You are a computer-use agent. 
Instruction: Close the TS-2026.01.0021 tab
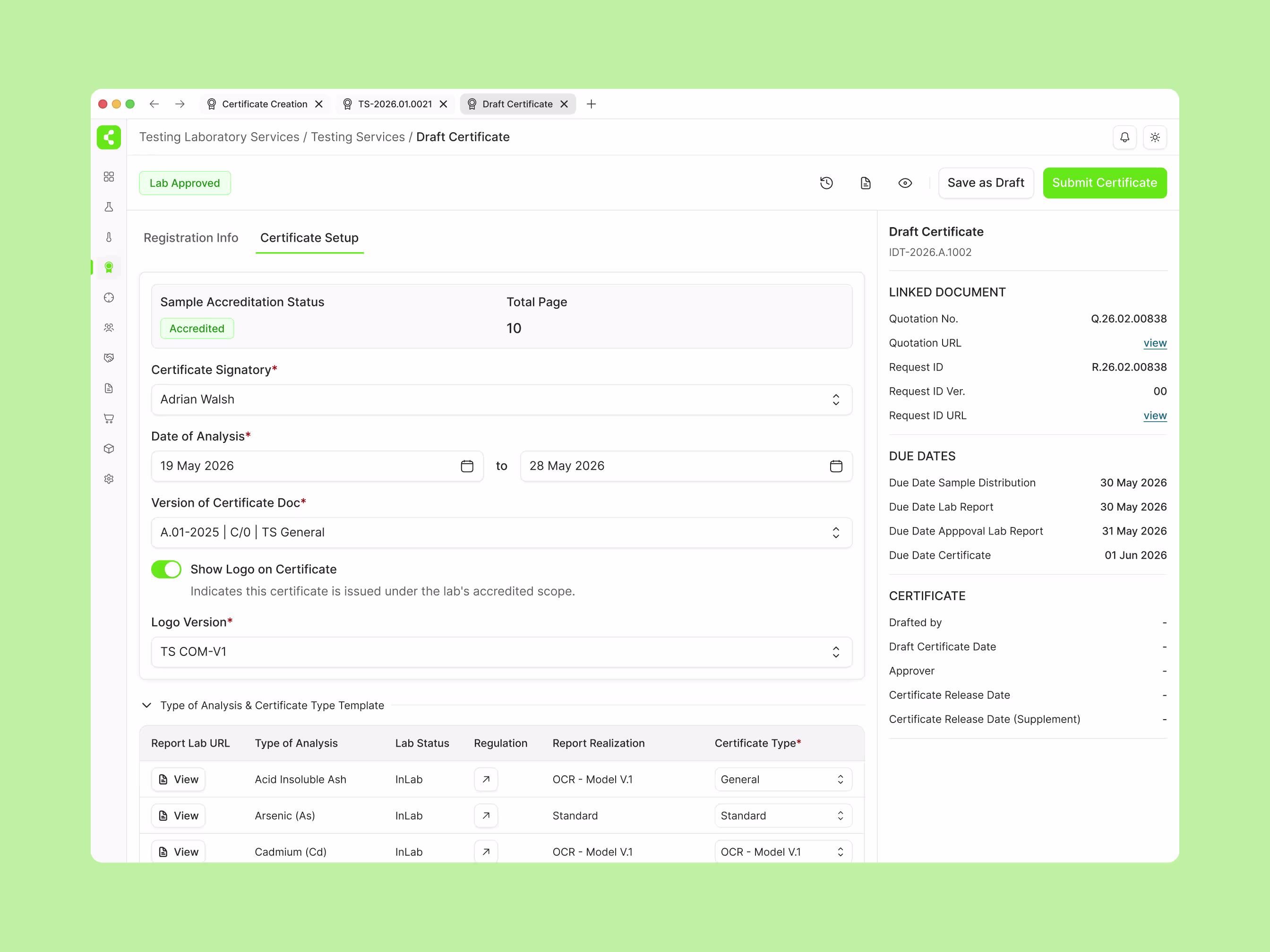[x=443, y=104]
